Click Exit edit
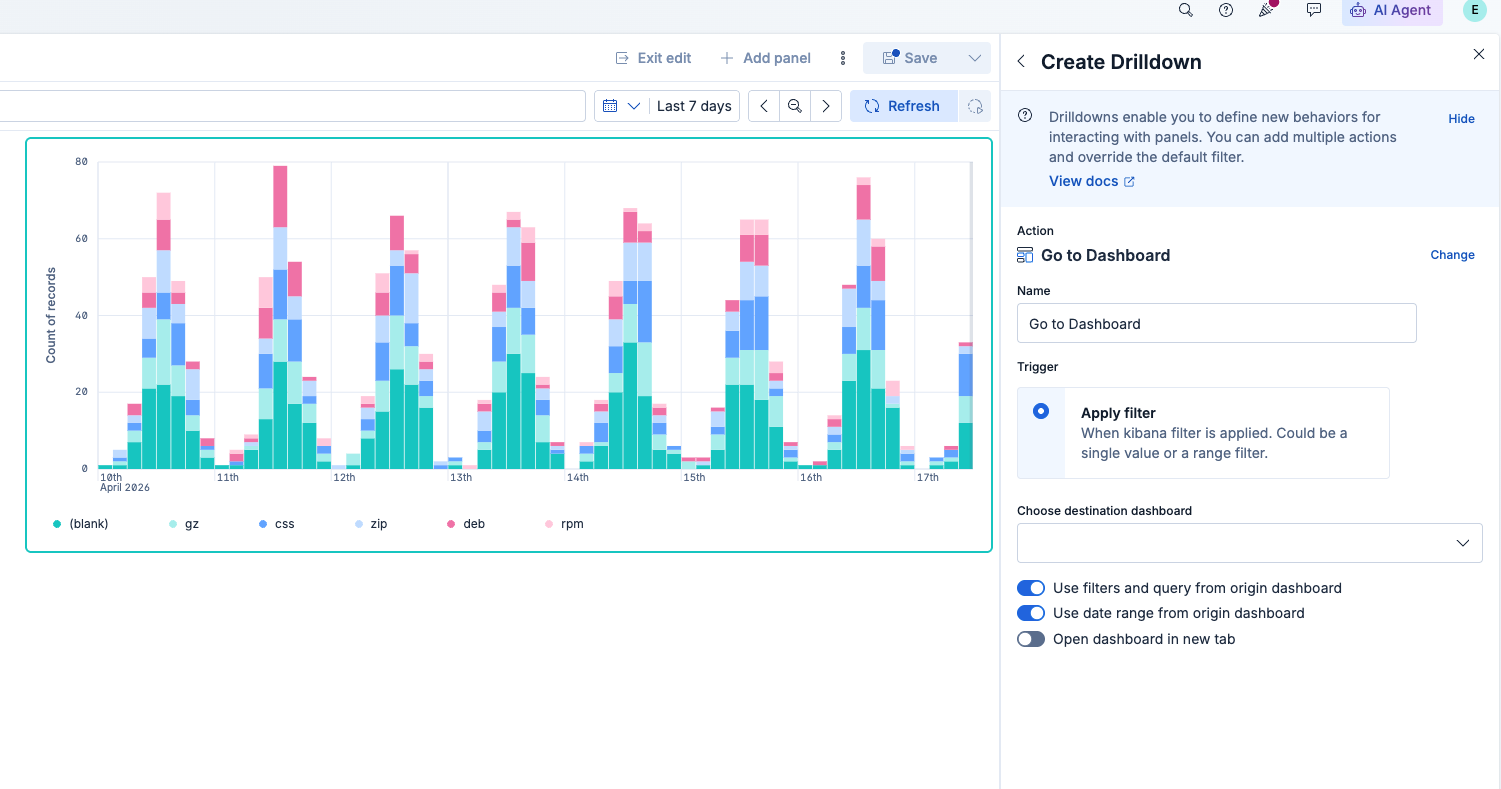This screenshot has width=1501, height=789. [x=653, y=58]
